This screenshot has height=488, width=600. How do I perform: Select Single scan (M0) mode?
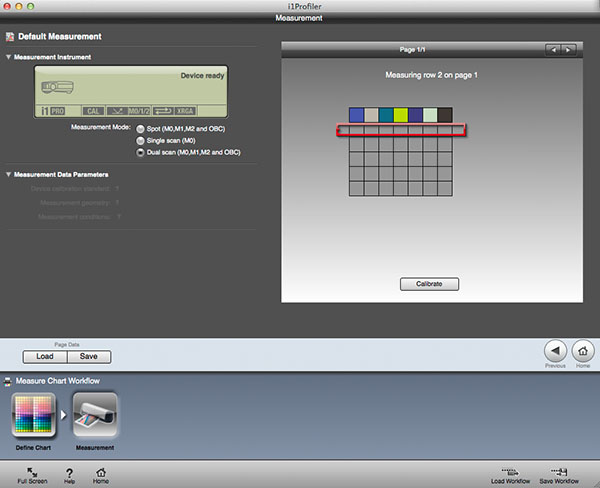click(x=140, y=141)
